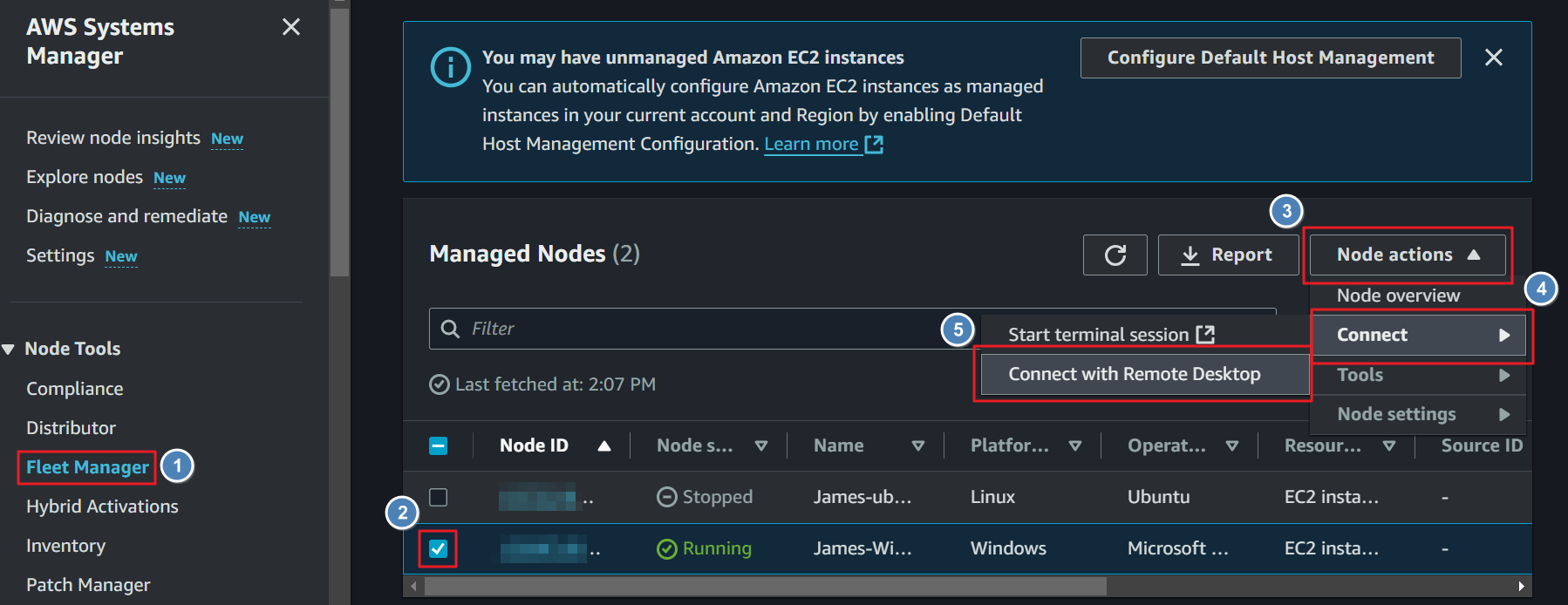1568x605 pixels.
Task: Click the Windows platform cell
Action: pos(1008,548)
